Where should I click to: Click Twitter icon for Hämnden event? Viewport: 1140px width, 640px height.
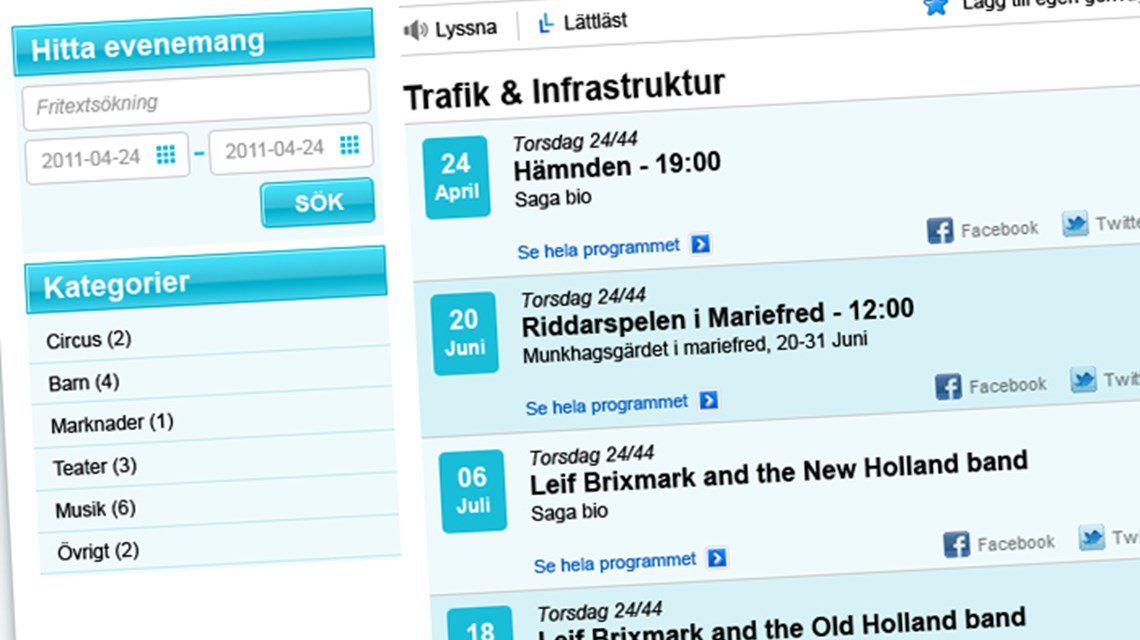point(1075,225)
